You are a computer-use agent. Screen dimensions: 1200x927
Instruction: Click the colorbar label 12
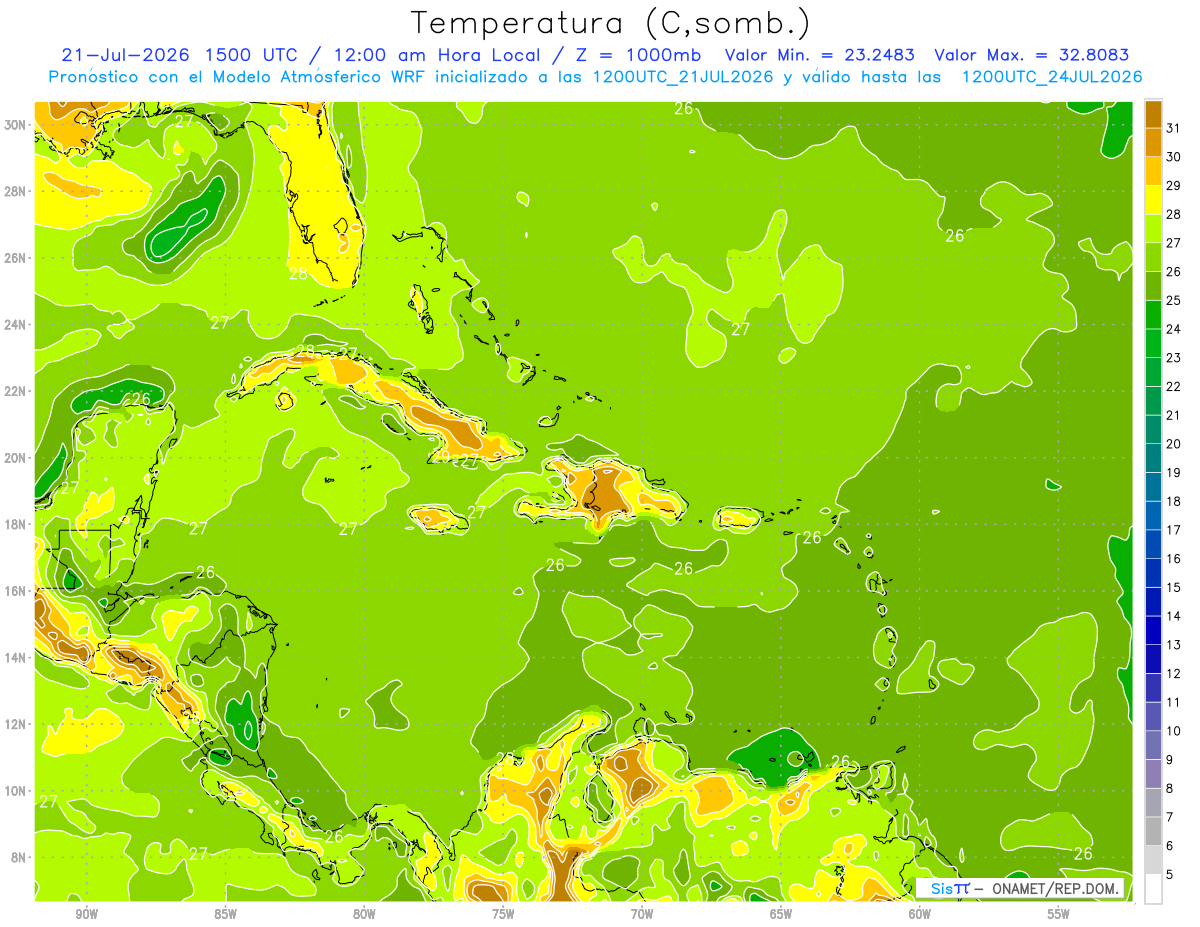[1174, 673]
